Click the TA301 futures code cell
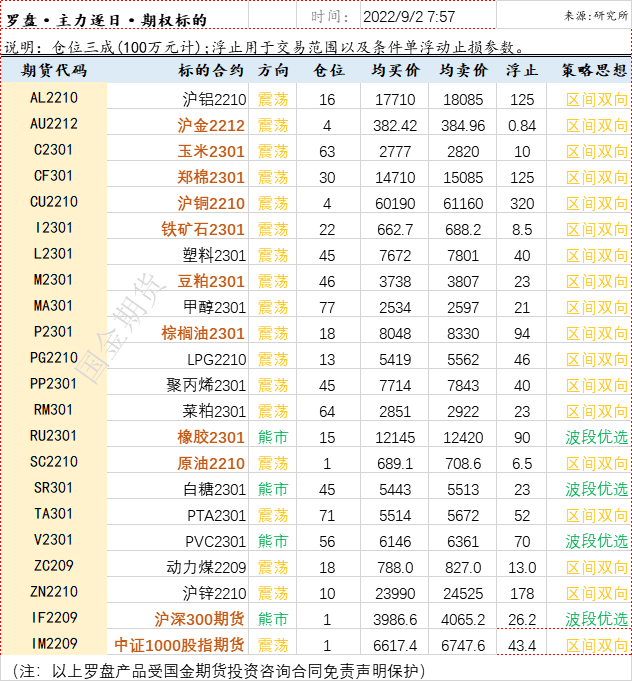Screen dimensions: 632x681 tap(53, 514)
